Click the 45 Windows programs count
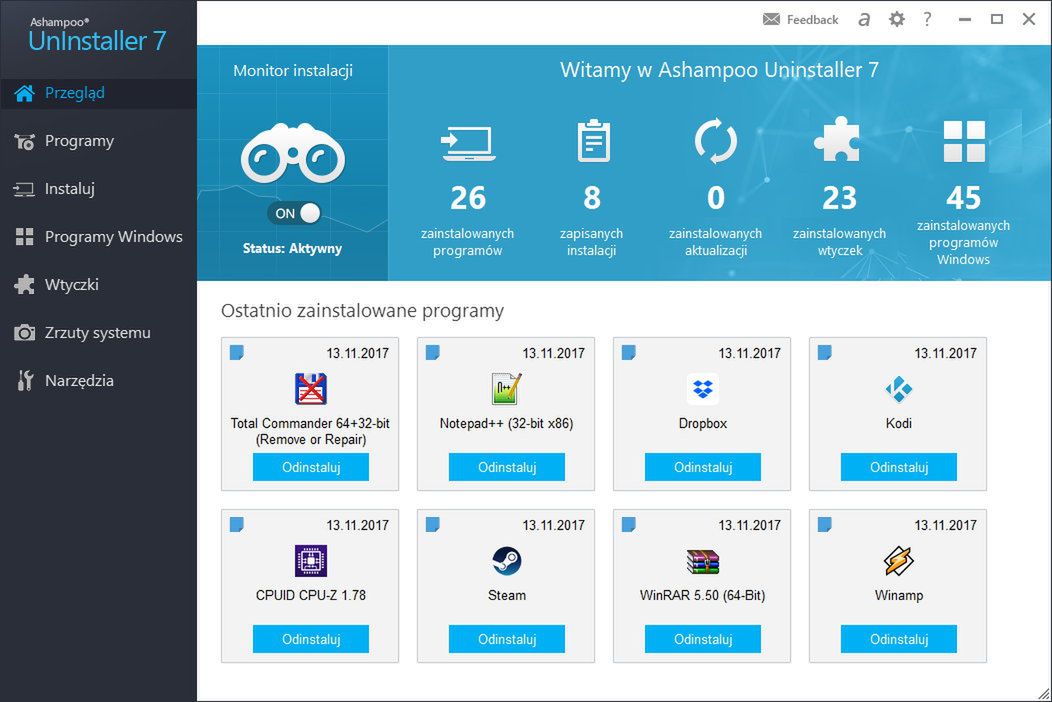Viewport: 1052px width, 702px height. [x=963, y=198]
